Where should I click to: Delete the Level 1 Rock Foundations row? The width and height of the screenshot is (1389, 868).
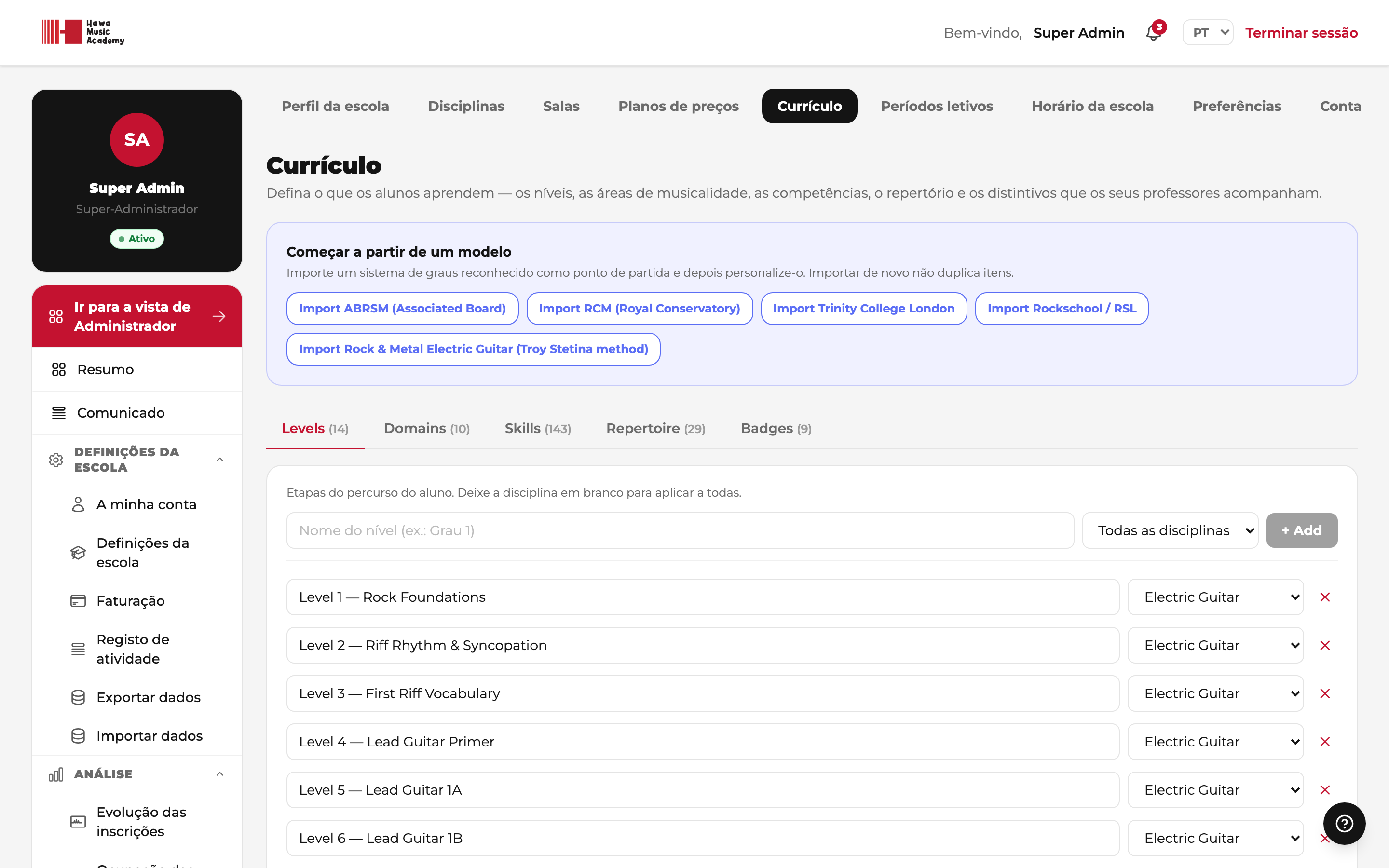[1325, 597]
